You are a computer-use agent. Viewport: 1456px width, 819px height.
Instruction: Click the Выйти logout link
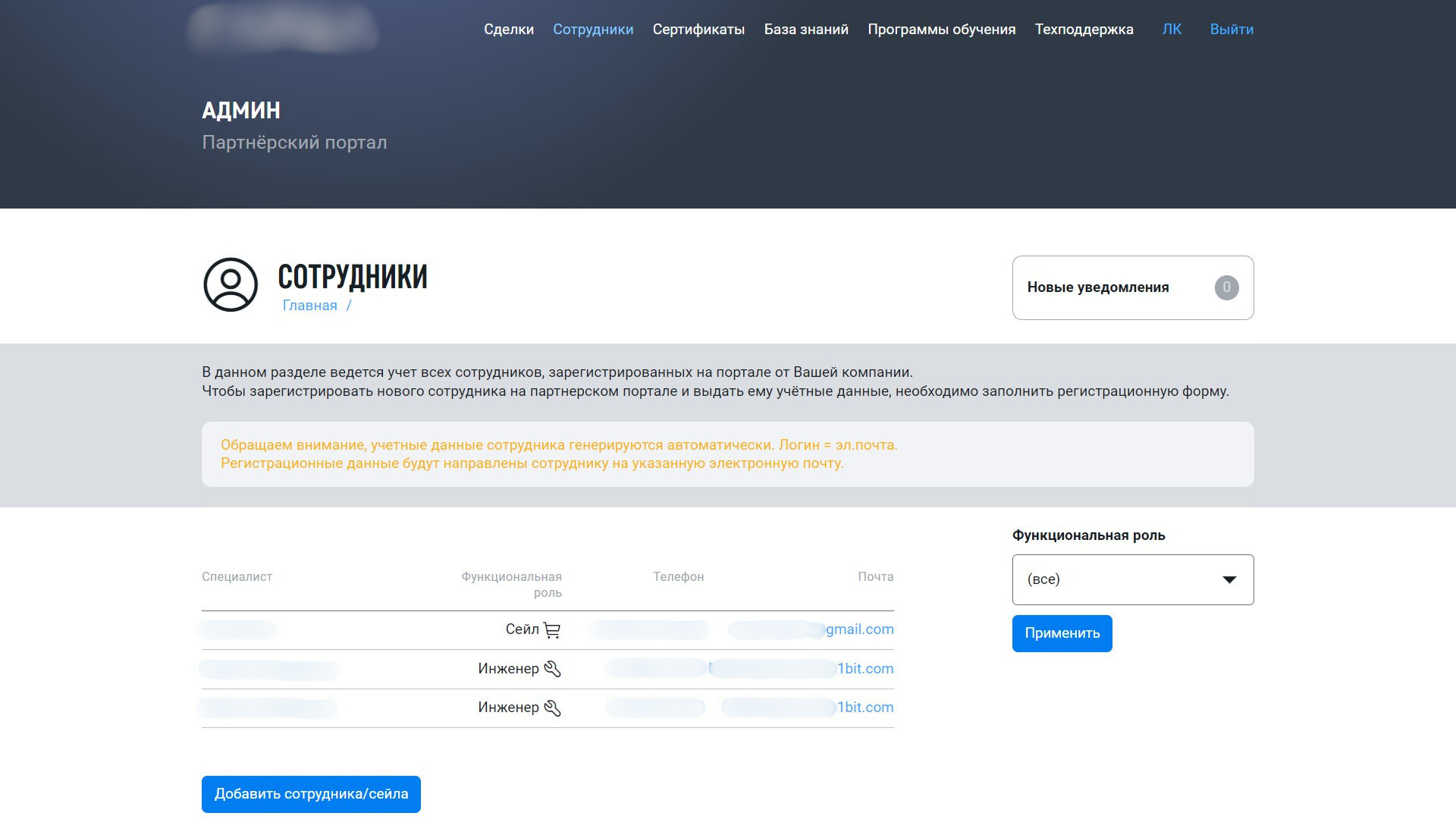coord(1231,30)
